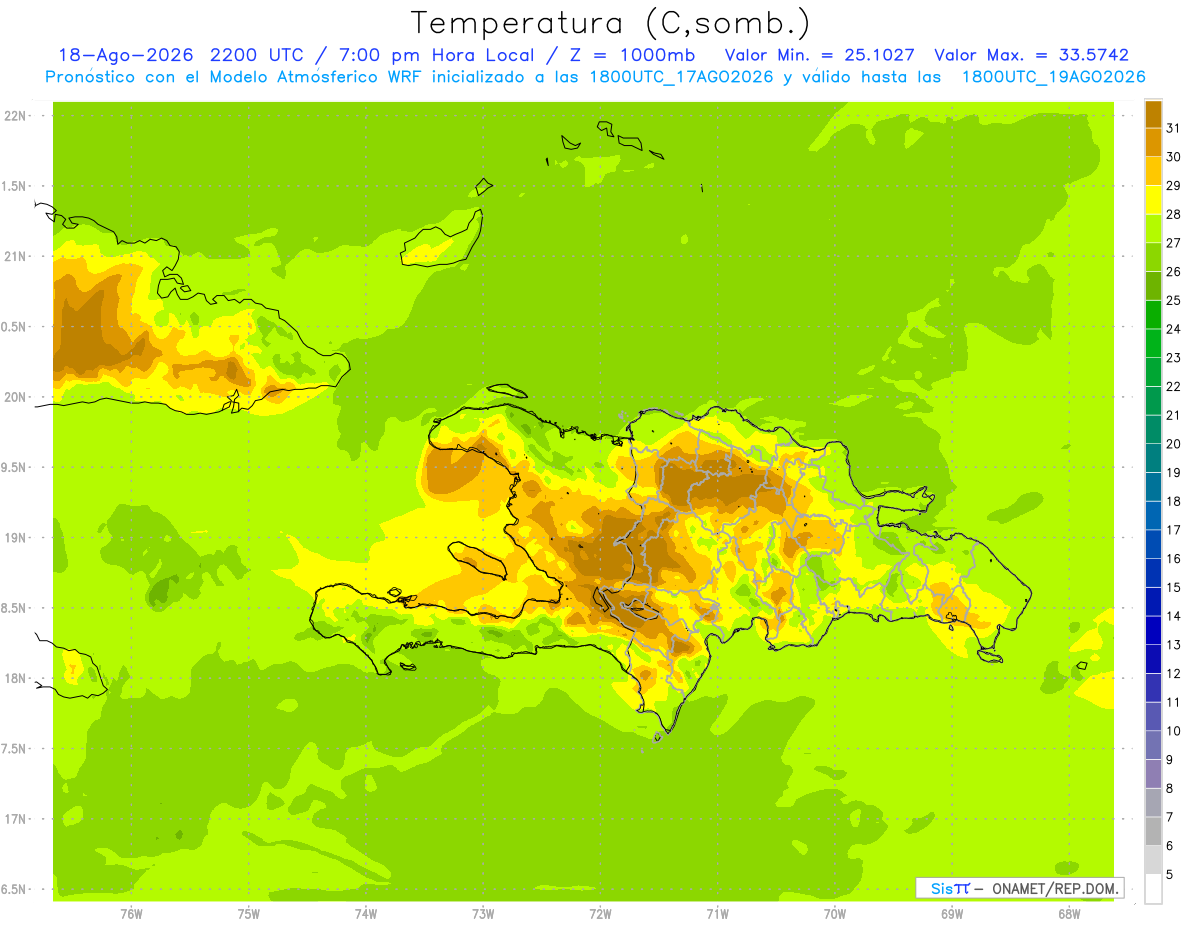Click the legend value "25"

[x=1173, y=300]
